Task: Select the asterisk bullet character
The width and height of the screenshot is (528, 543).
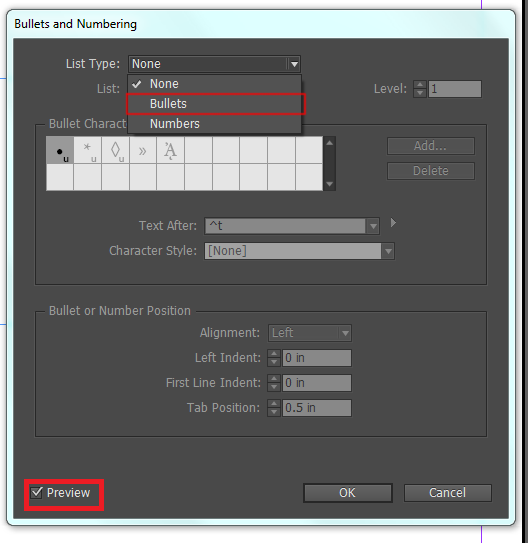Action: coord(88,150)
